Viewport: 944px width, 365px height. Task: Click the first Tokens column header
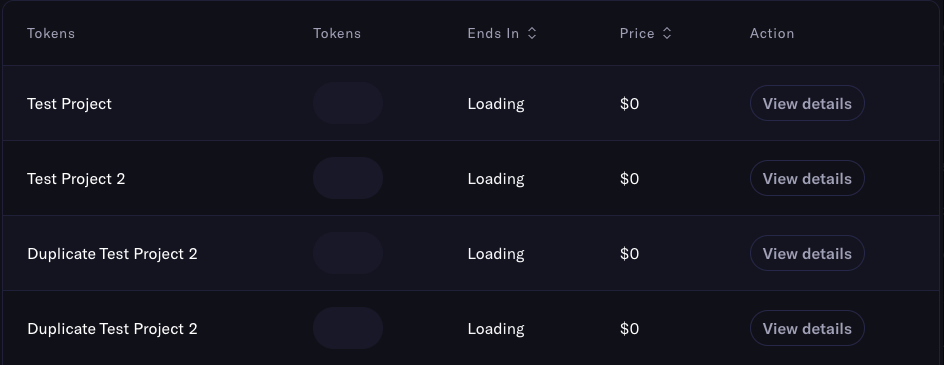point(51,33)
